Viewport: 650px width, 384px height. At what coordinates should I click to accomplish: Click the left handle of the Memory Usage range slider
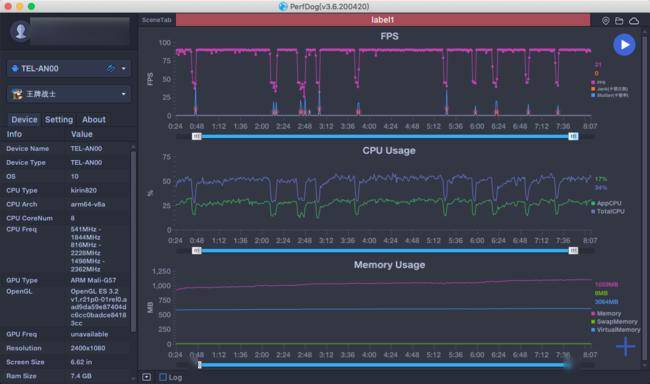coord(199,365)
